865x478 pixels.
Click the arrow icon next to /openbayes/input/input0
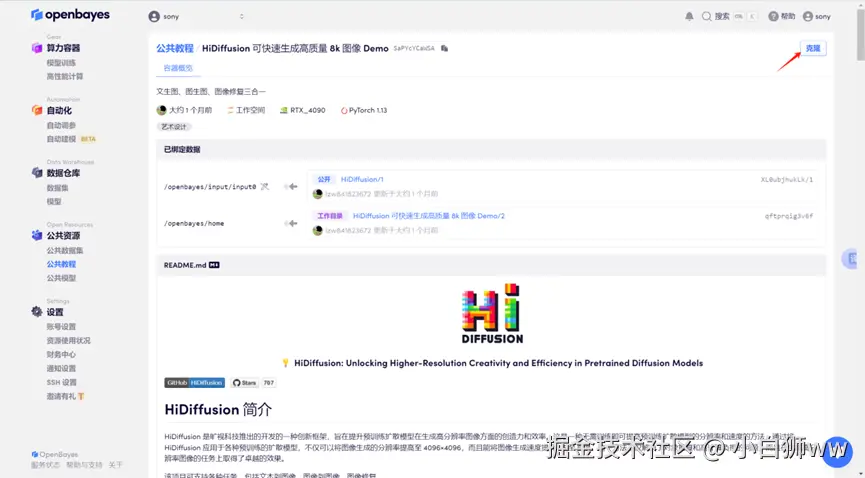[x=291, y=187]
